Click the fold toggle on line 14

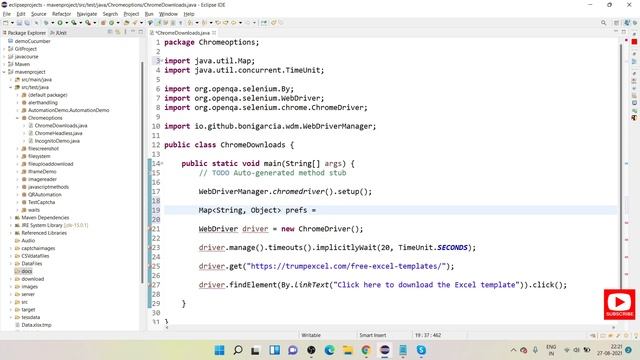(162, 163)
